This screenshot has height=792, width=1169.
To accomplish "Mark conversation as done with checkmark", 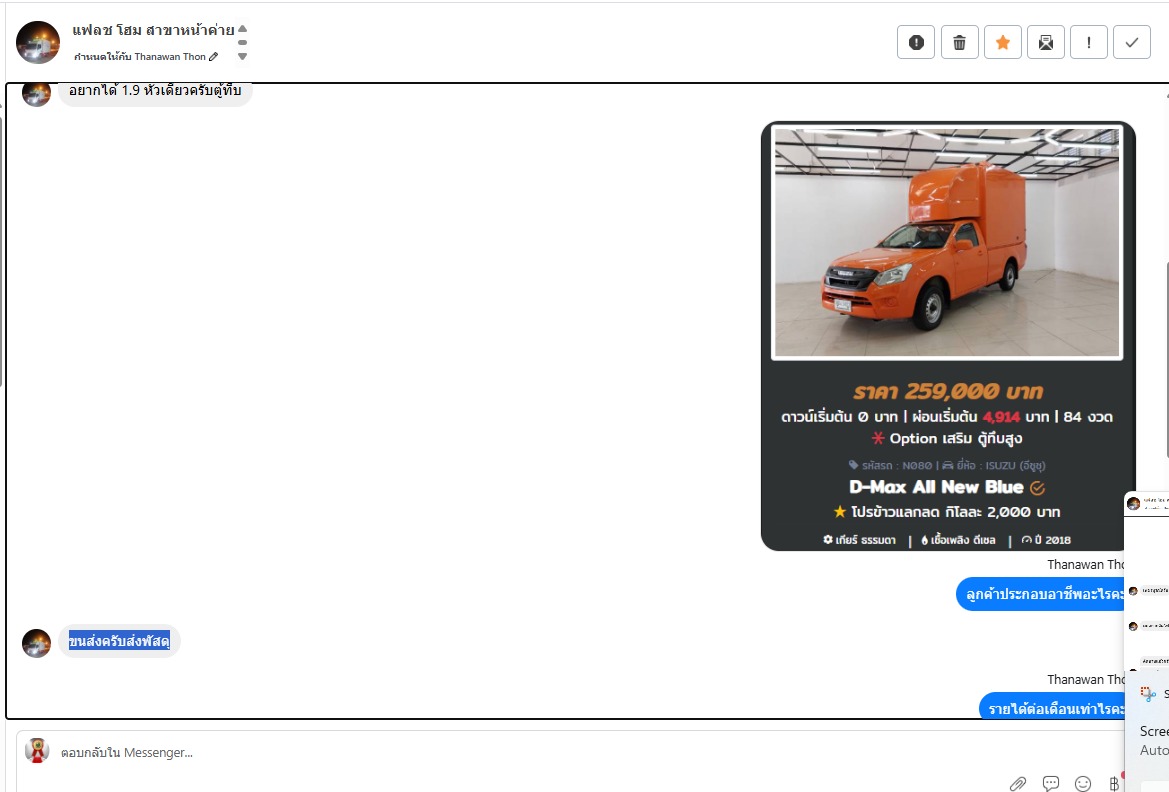I will pos(1132,43).
